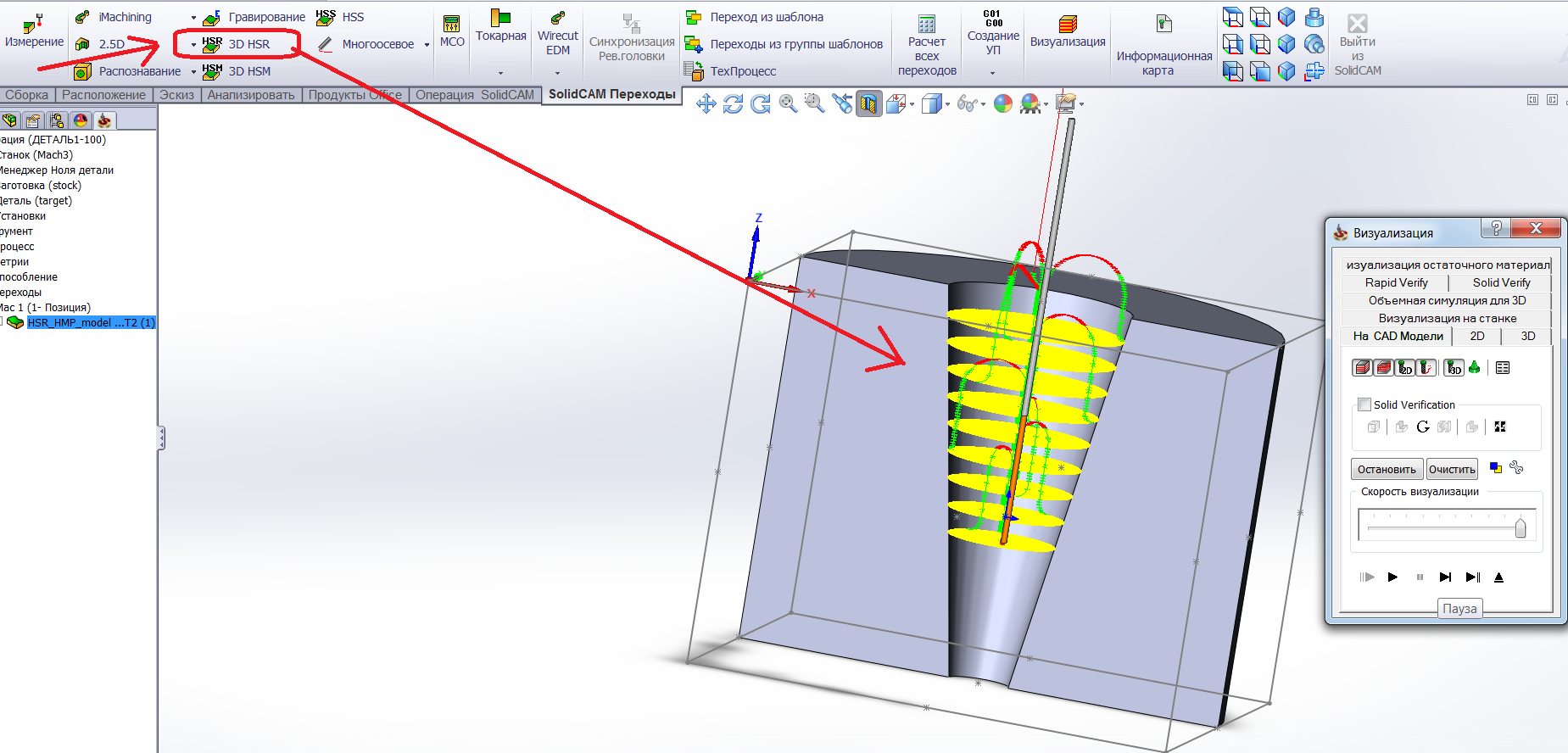The height and width of the screenshot is (753, 1568).
Task: Open the Многоосевое multi-axis operation
Action: pos(365,44)
